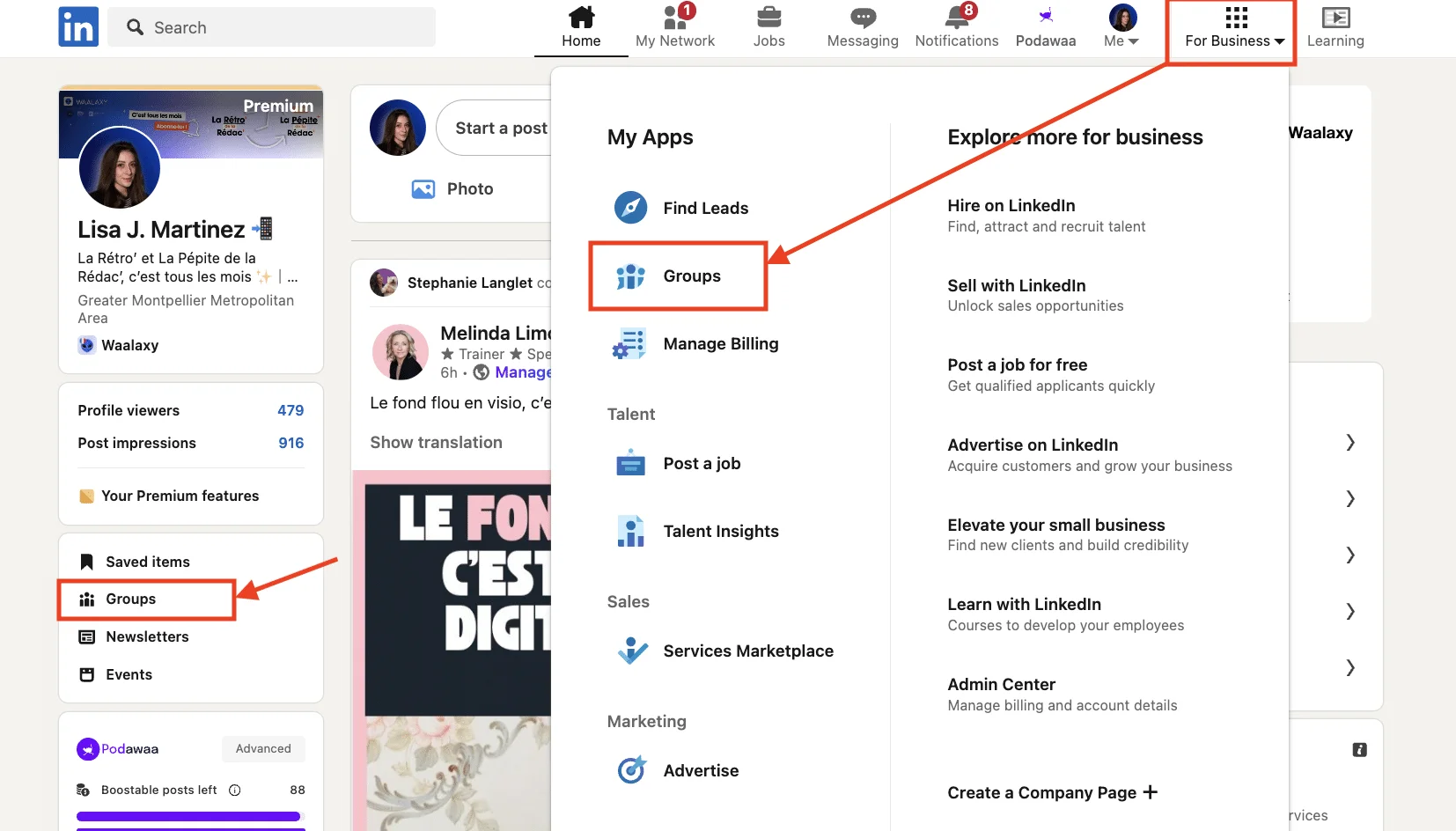
Task: Open Newsletters in the sidebar
Action: click(134, 636)
